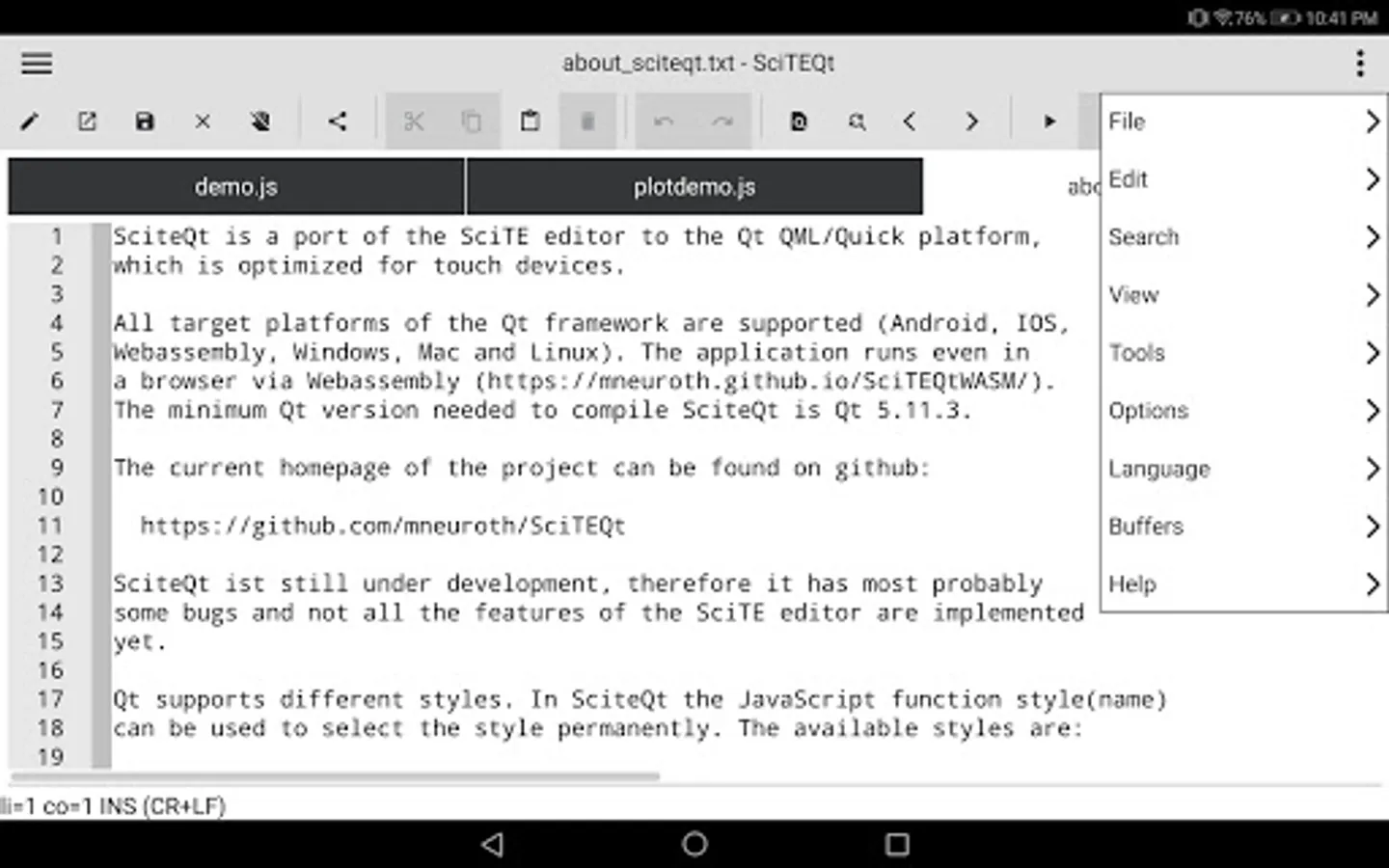
Task: Expand Help submenu chevron
Action: [x=1373, y=584]
